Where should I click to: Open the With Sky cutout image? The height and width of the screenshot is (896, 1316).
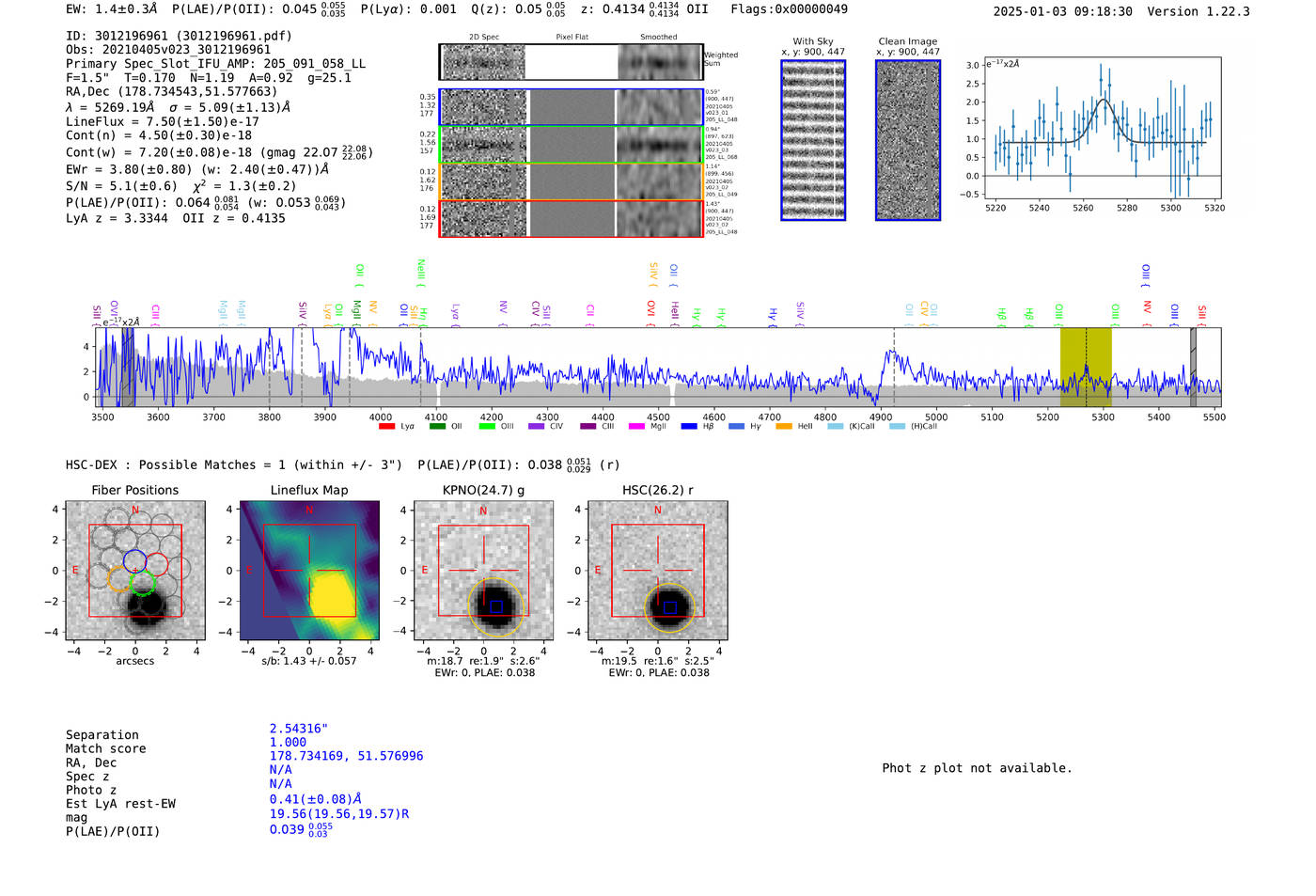[x=813, y=140]
